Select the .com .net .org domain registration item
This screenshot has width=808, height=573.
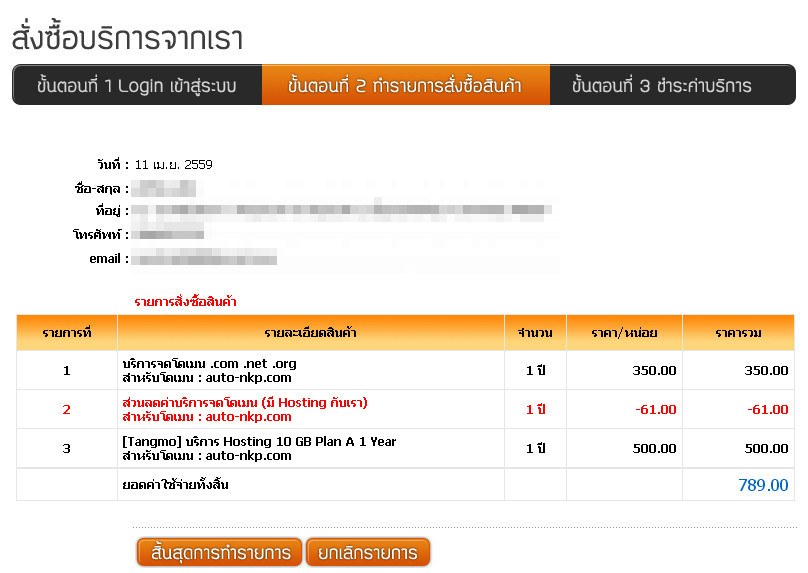[209, 364]
